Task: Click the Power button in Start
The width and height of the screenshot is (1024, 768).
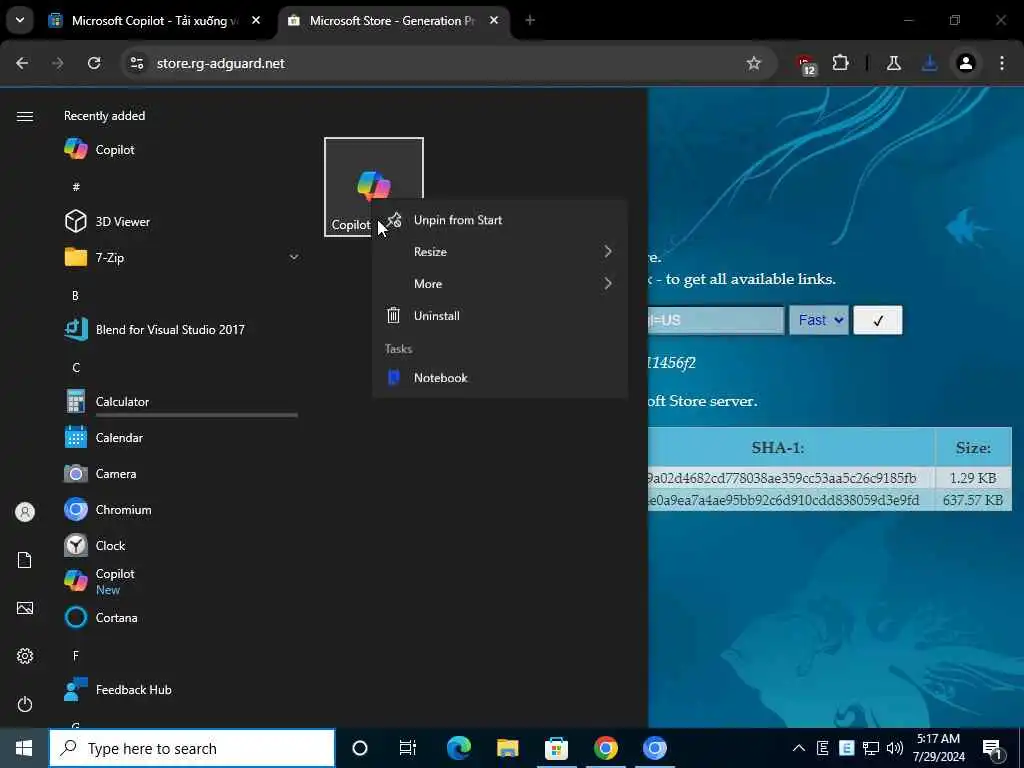Action: click(x=25, y=704)
